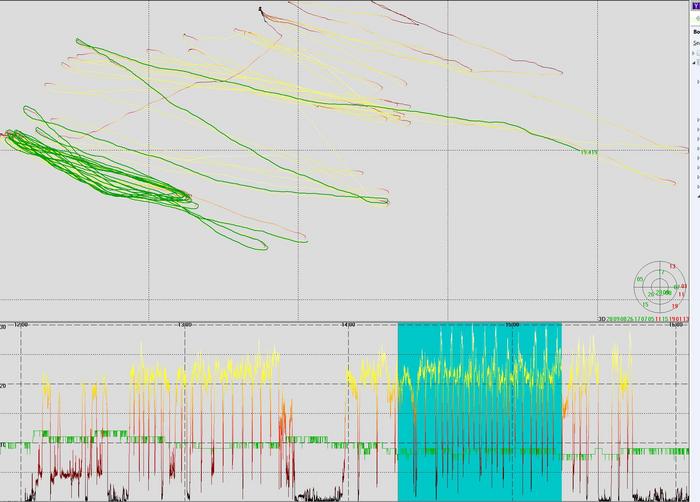Image resolution: width=700 pixels, height=502 pixels.
Task: Click the satellite sky plot circle
Action: 661,288
